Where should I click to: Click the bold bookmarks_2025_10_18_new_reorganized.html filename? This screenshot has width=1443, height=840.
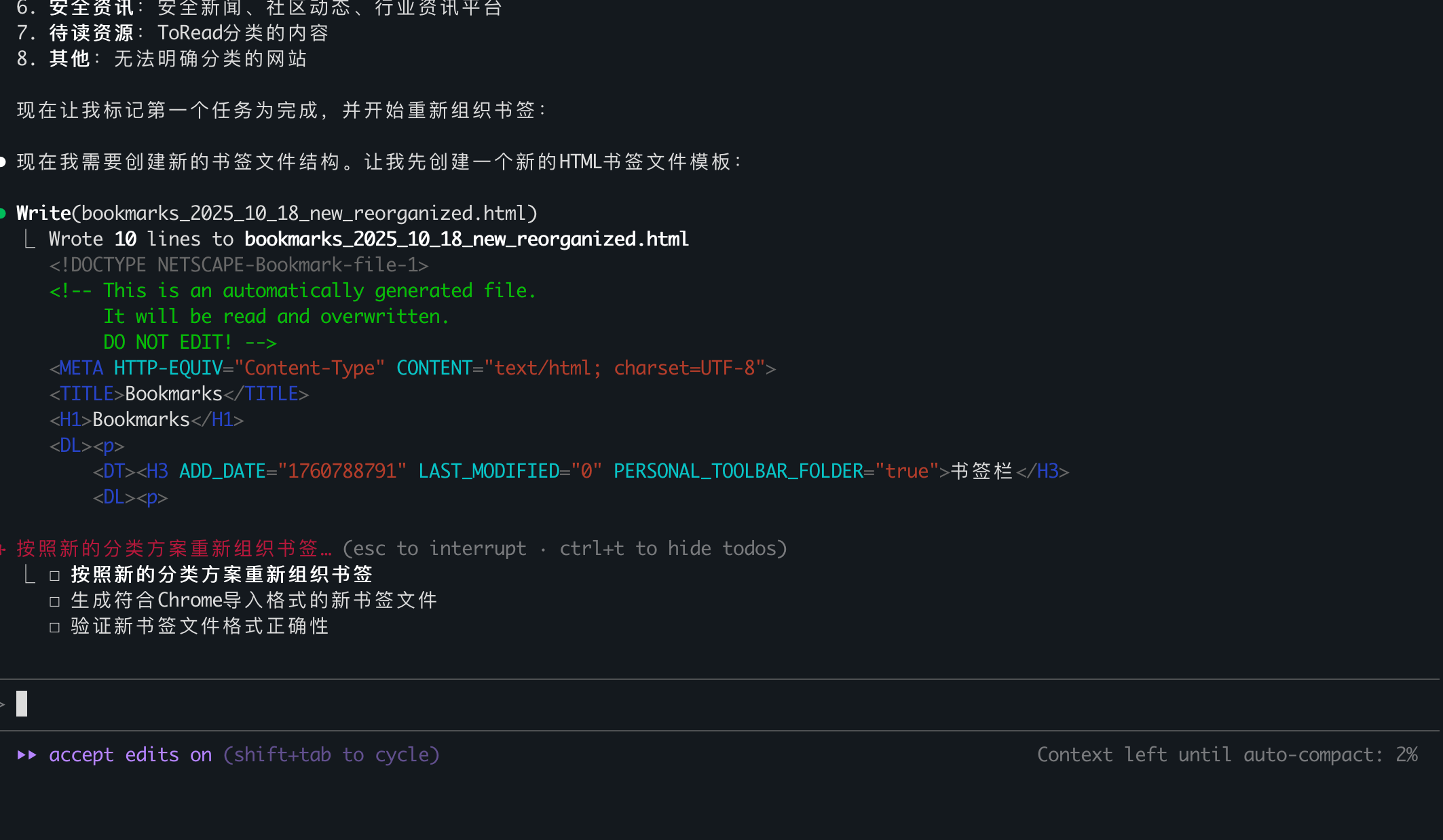click(x=466, y=240)
